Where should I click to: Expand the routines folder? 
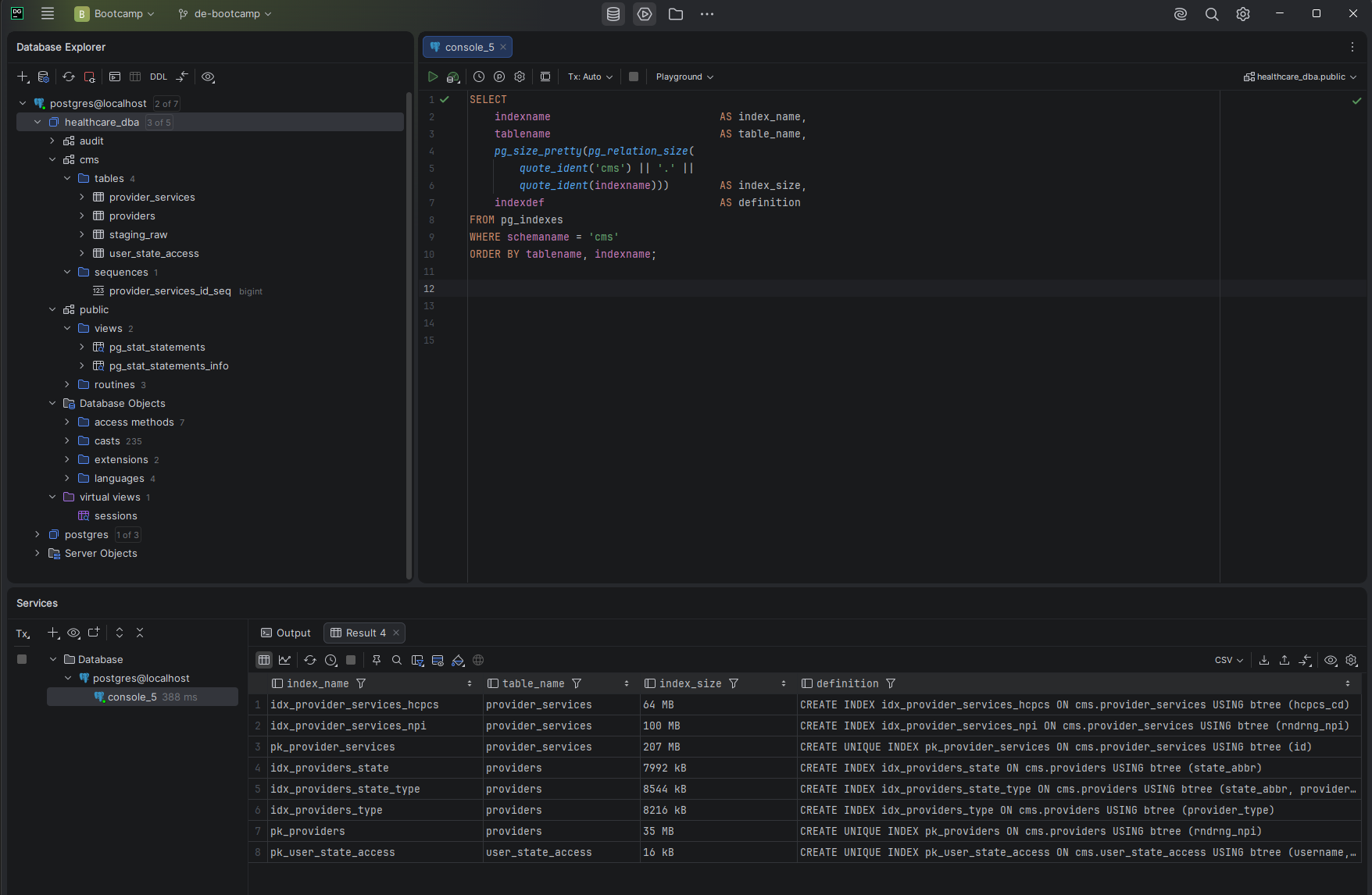click(67, 384)
